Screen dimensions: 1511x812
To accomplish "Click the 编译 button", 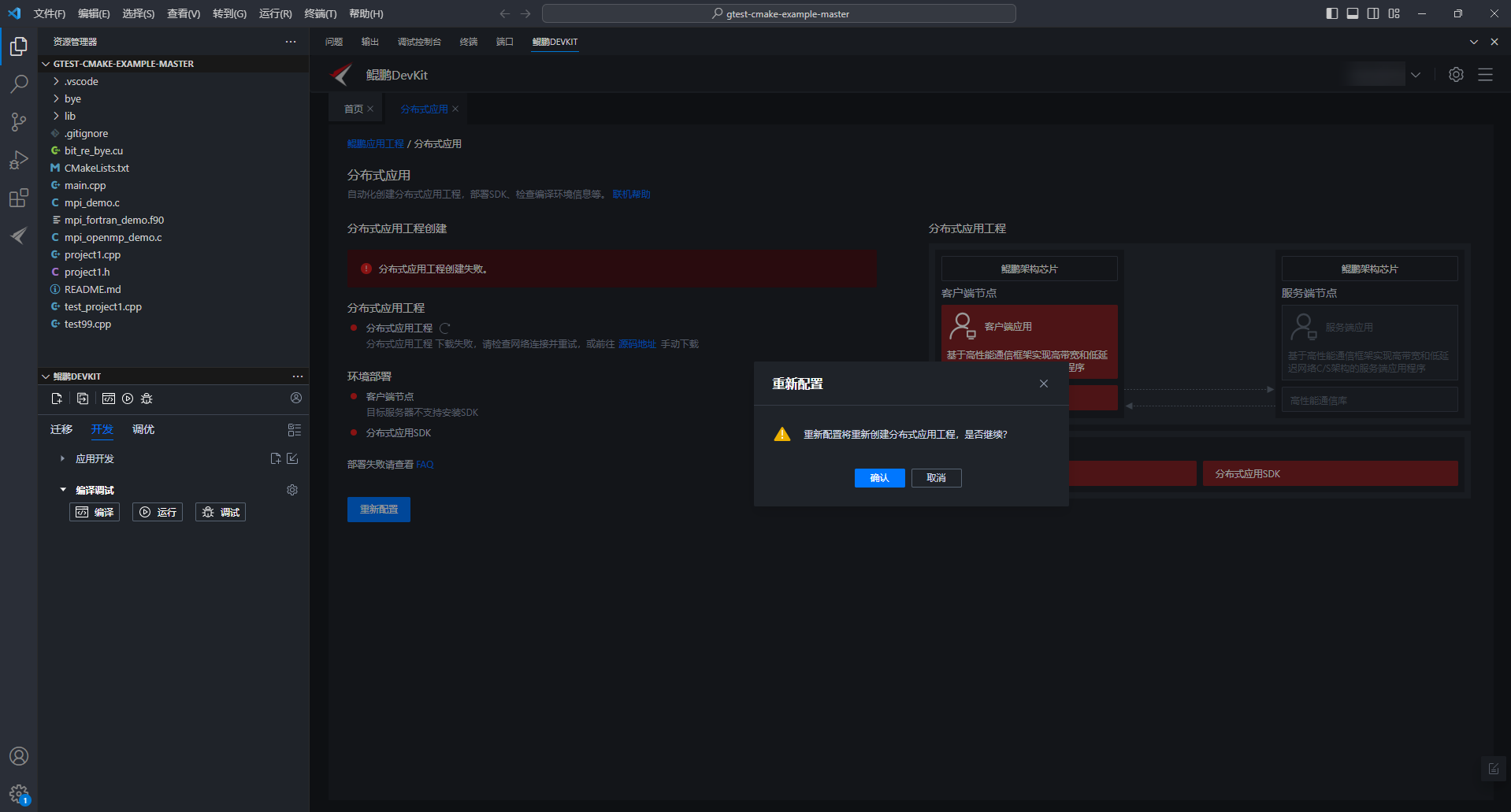I will pos(95,512).
